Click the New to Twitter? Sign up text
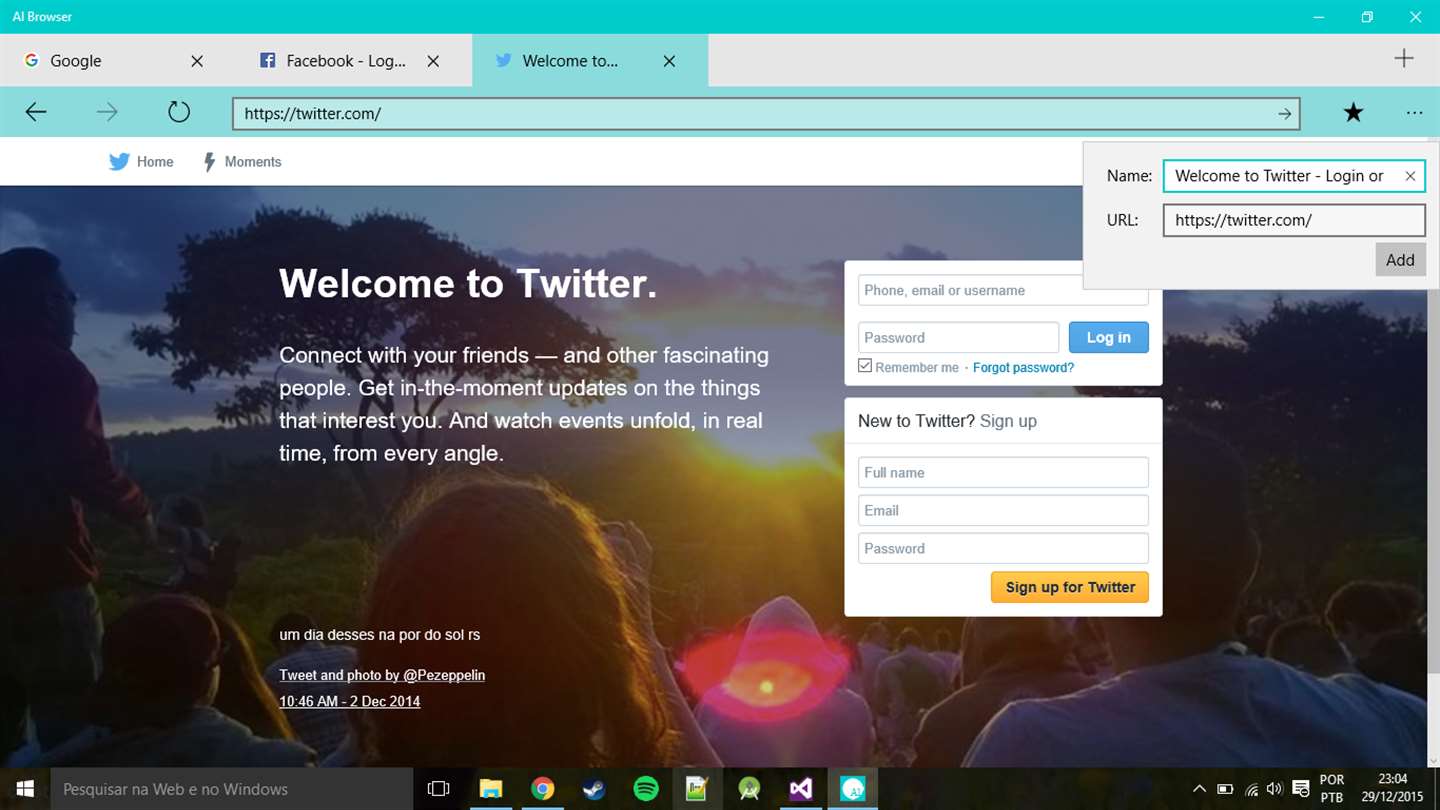 point(947,421)
